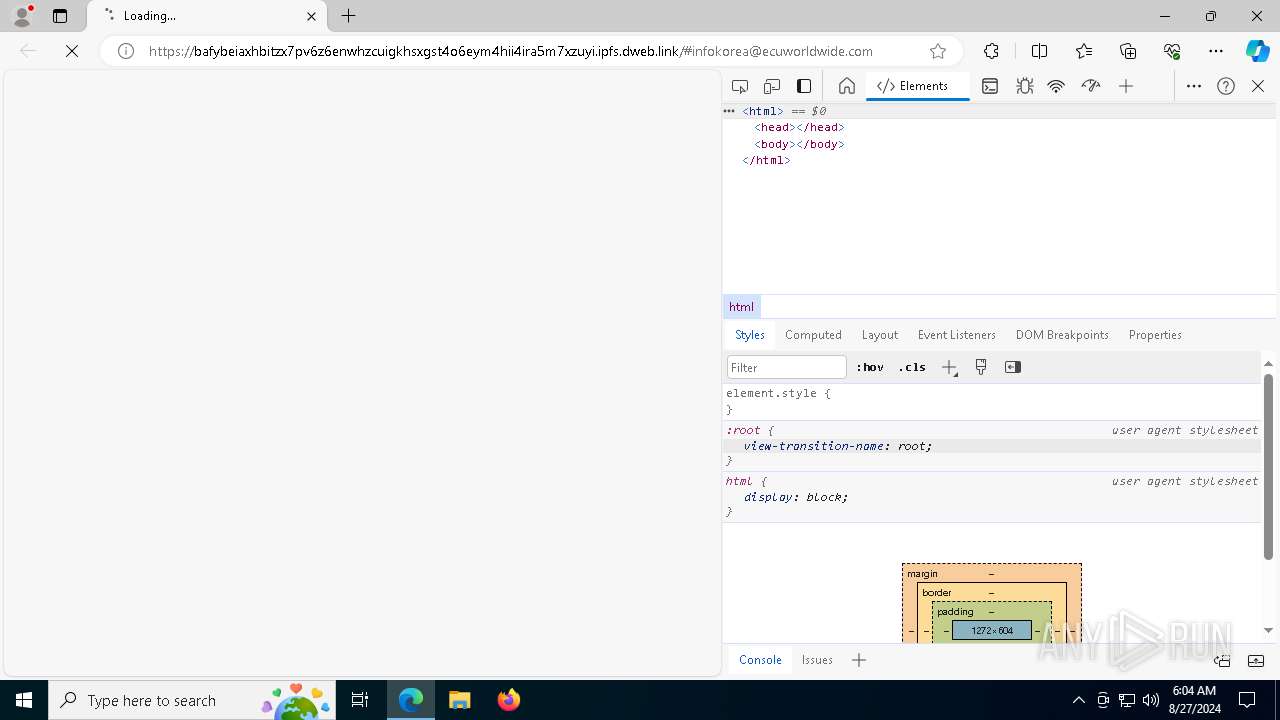
Task: Click the html breadcrumb item
Action: 741,307
